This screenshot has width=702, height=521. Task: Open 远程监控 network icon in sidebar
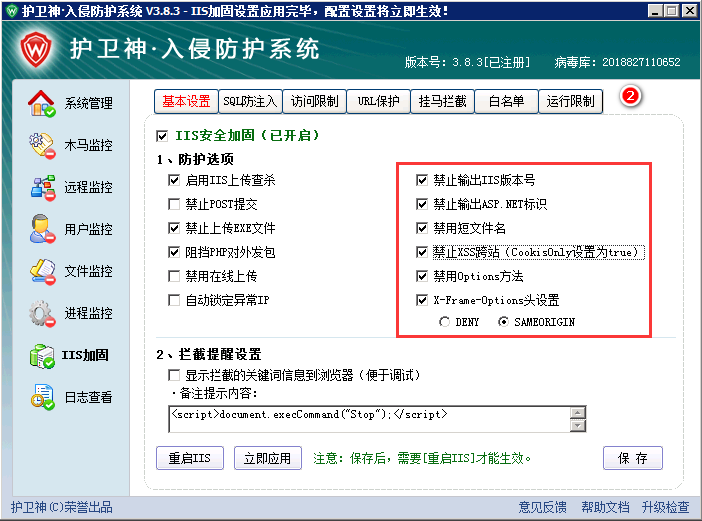pos(43,187)
